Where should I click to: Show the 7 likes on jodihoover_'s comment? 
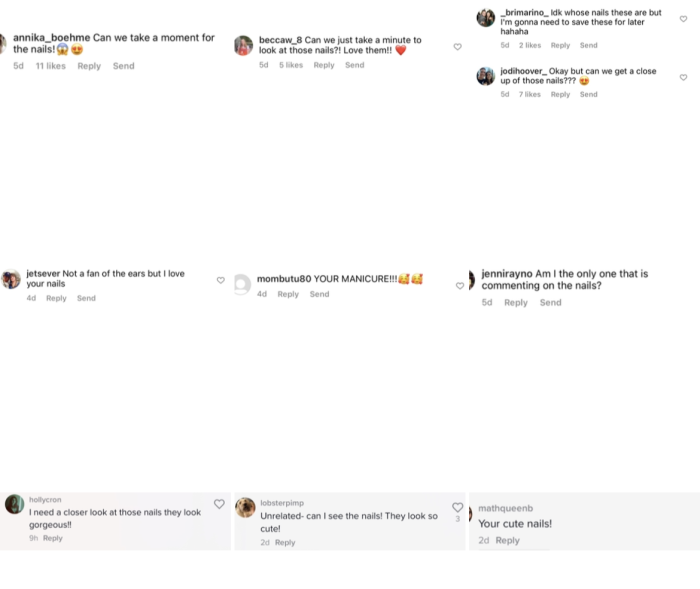point(529,94)
